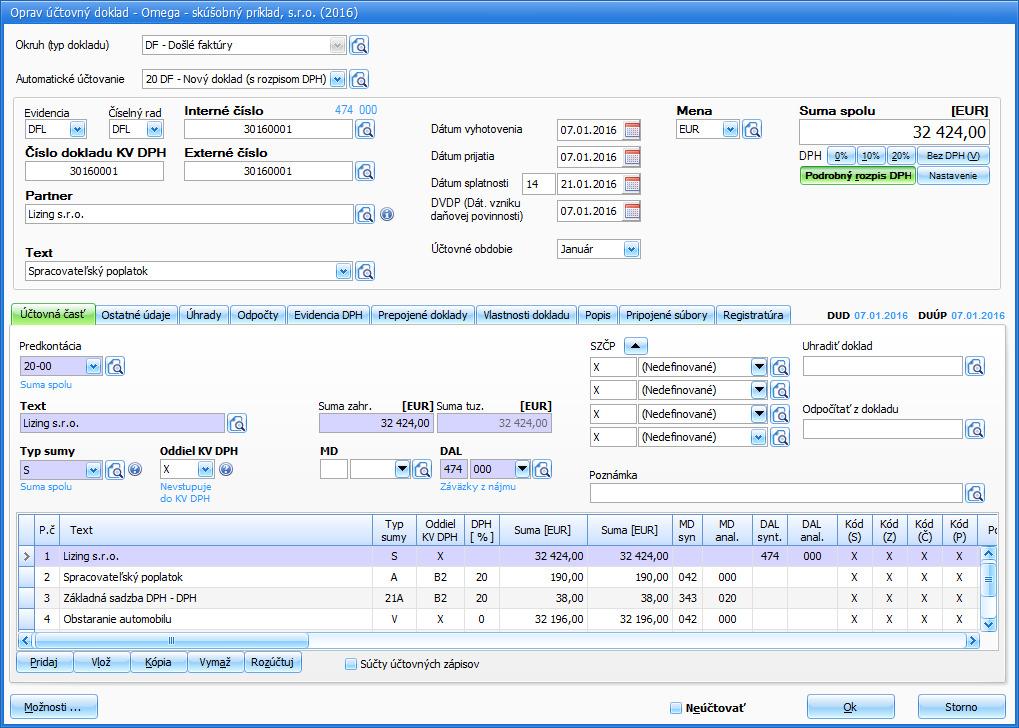Screen dimensions: 1019x728
Task: Expand Oddiel KV DPH X dropdown
Action: (205, 469)
